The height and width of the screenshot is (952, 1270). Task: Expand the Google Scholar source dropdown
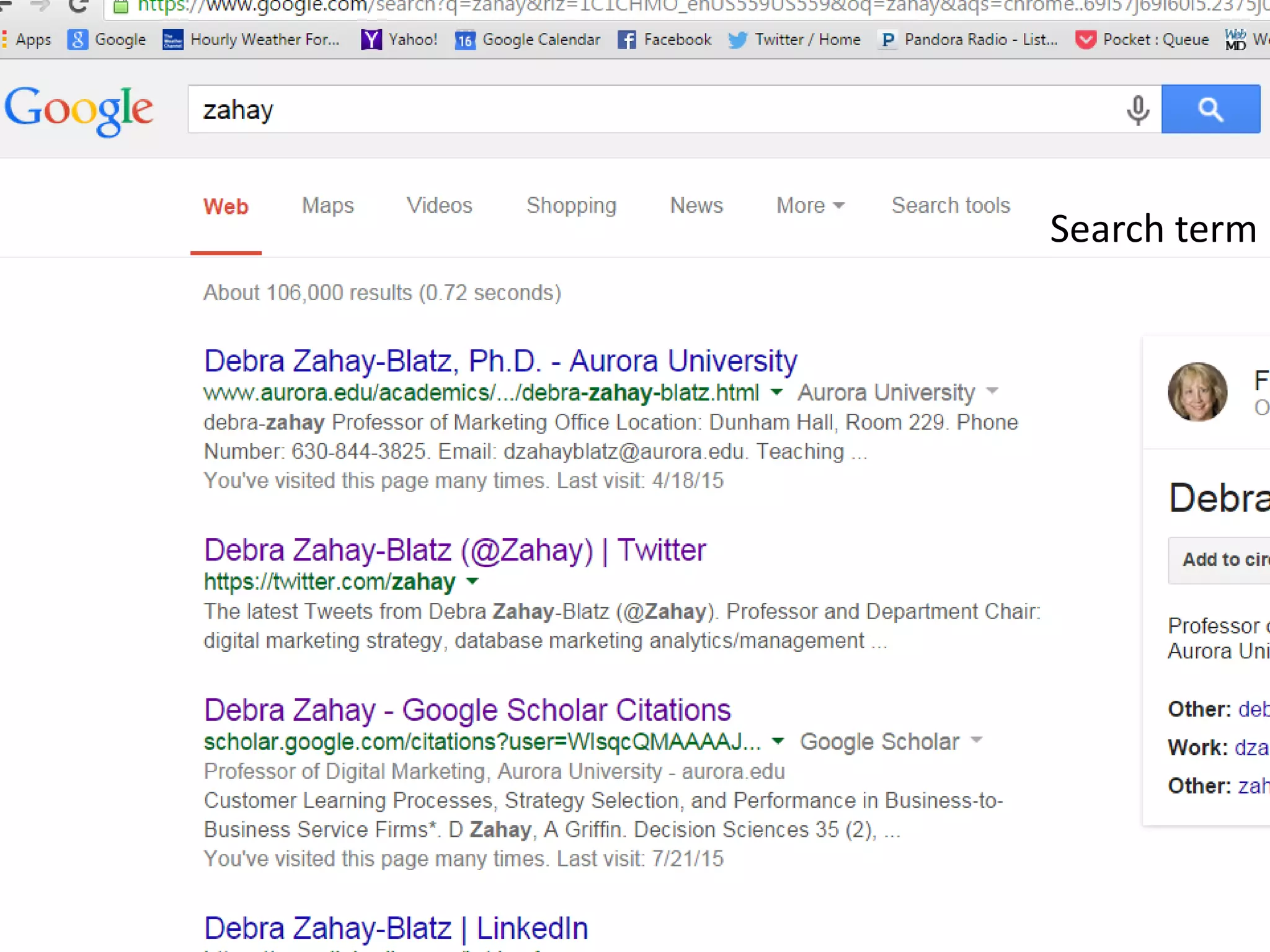pos(977,739)
